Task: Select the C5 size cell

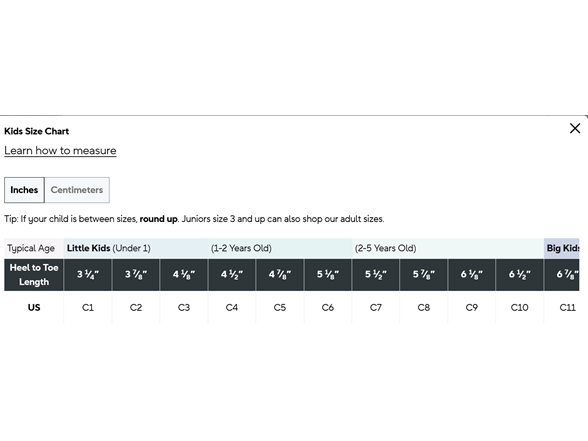Action: (280, 308)
